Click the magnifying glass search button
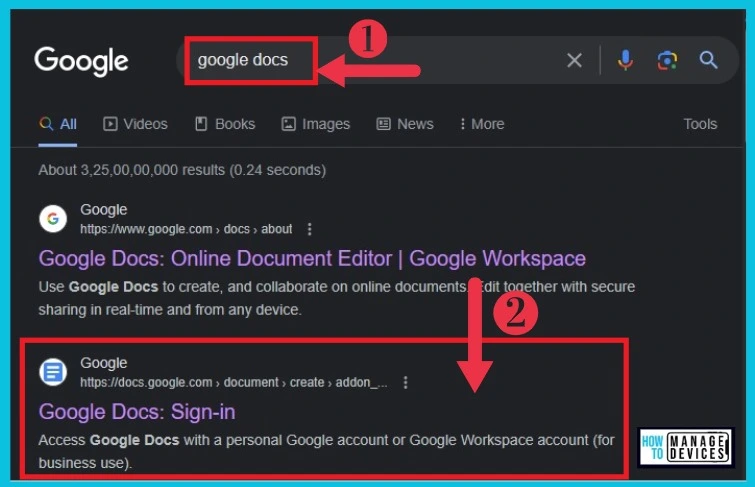Image resolution: width=755 pixels, height=487 pixels. 708,60
